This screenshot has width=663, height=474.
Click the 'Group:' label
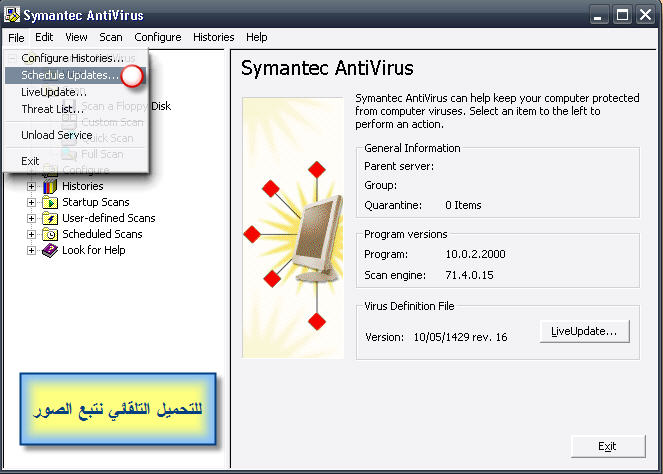(381, 186)
